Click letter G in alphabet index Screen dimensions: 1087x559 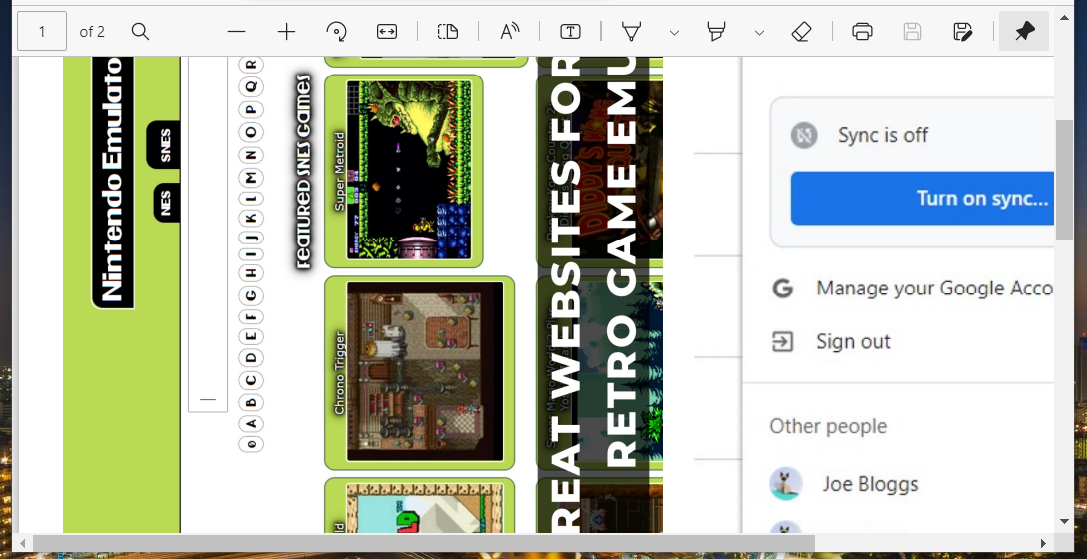(x=251, y=295)
